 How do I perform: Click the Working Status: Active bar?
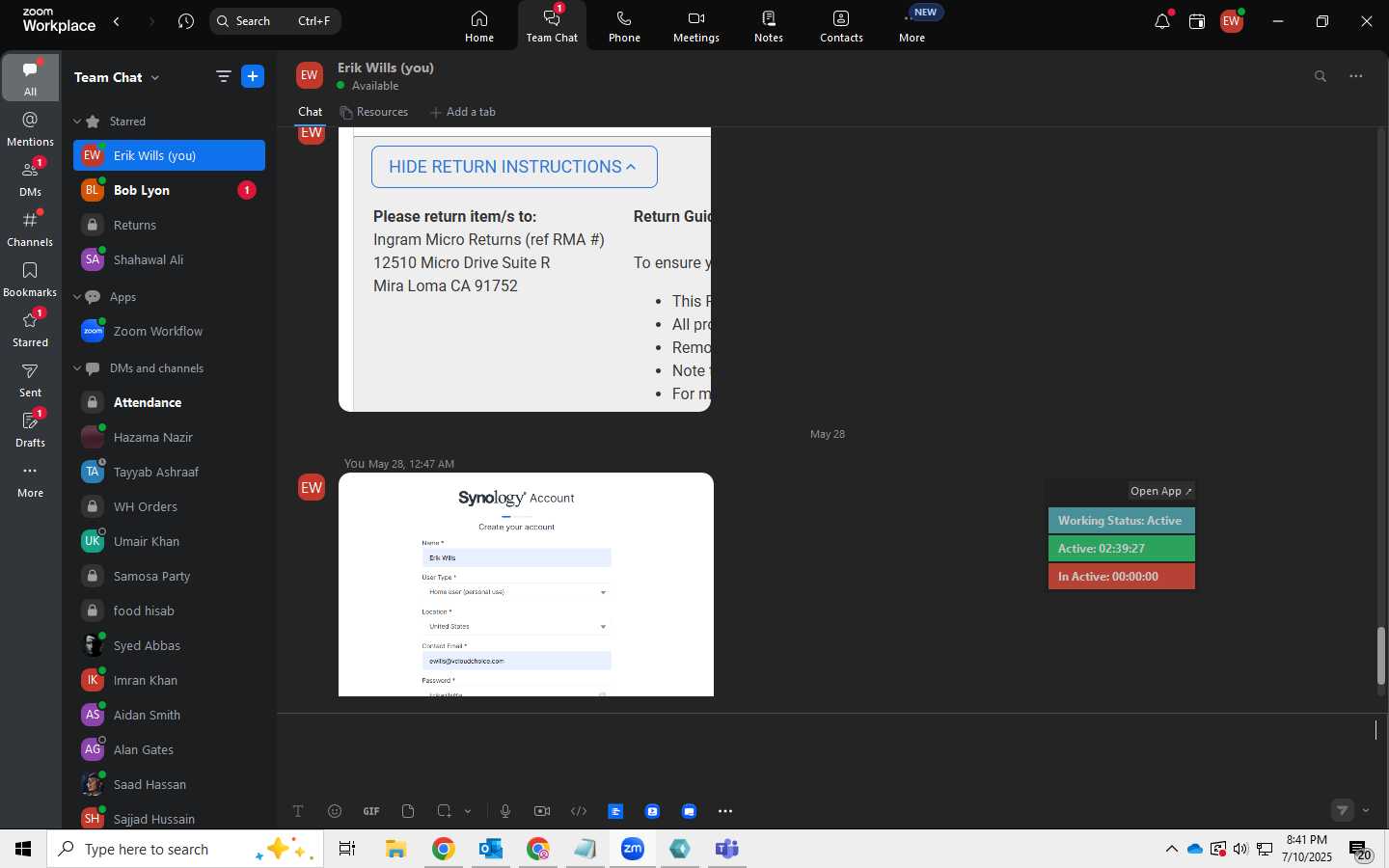(x=1121, y=521)
